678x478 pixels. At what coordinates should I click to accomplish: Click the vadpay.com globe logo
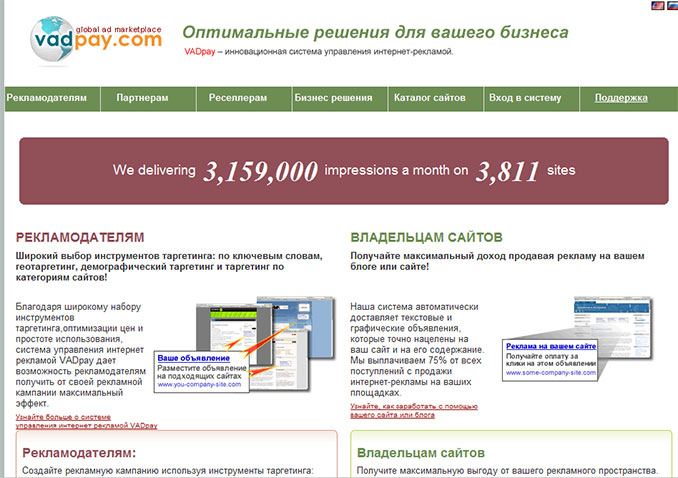96,40
